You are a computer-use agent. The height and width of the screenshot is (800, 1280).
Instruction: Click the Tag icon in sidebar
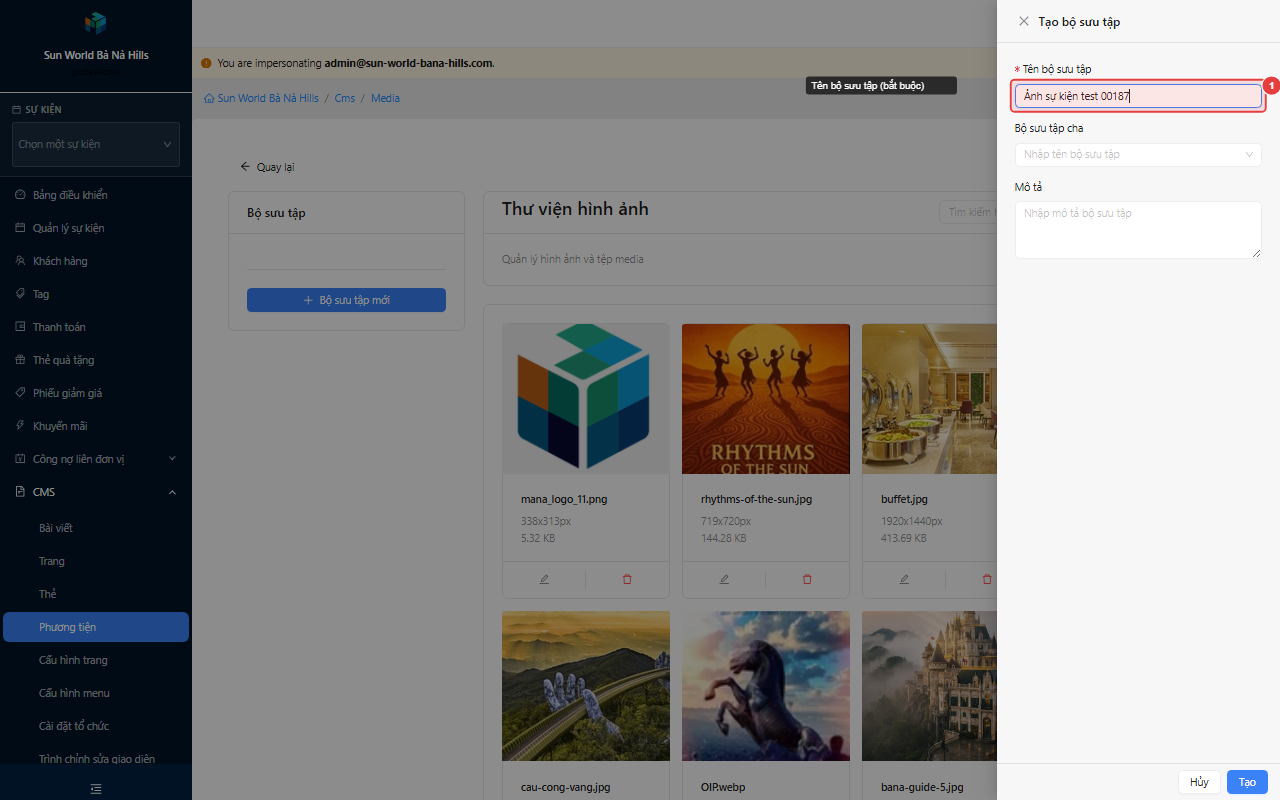[20, 294]
